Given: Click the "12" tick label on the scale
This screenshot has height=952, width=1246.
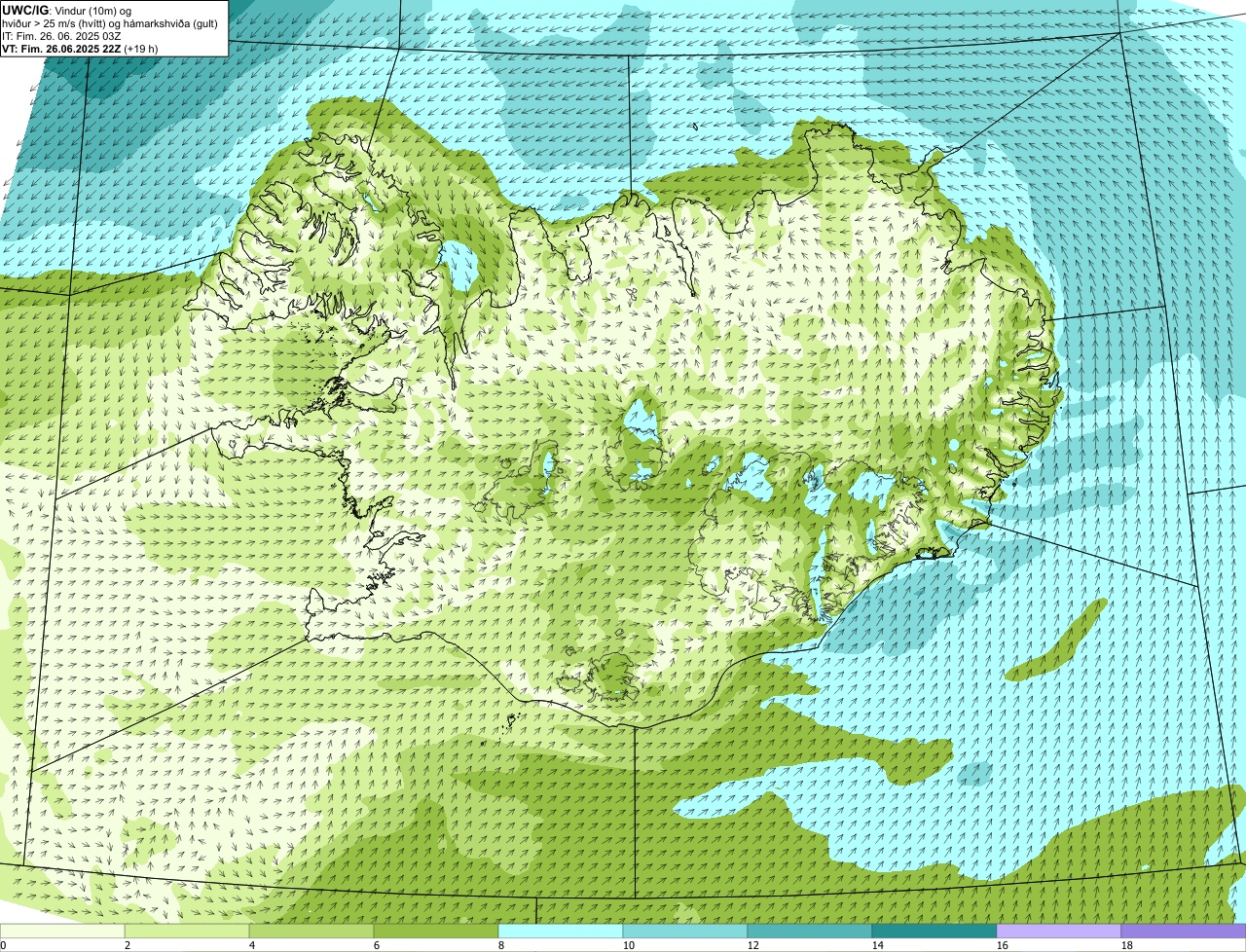Looking at the screenshot, I should [753, 945].
